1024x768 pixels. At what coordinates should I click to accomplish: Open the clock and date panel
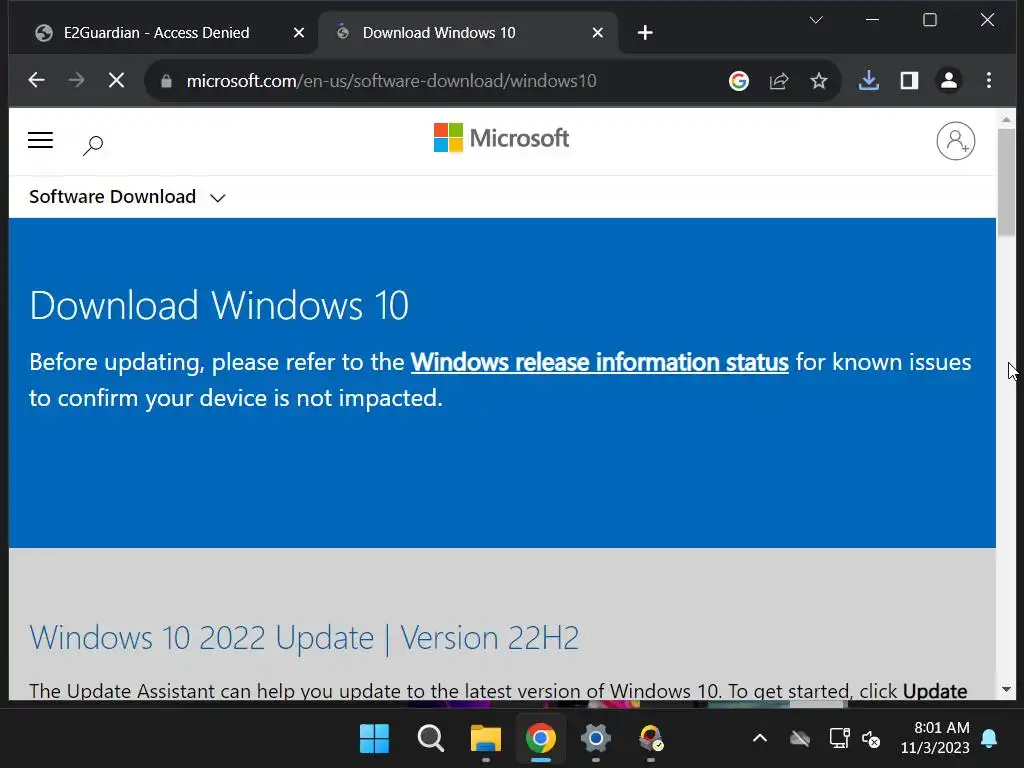point(935,738)
